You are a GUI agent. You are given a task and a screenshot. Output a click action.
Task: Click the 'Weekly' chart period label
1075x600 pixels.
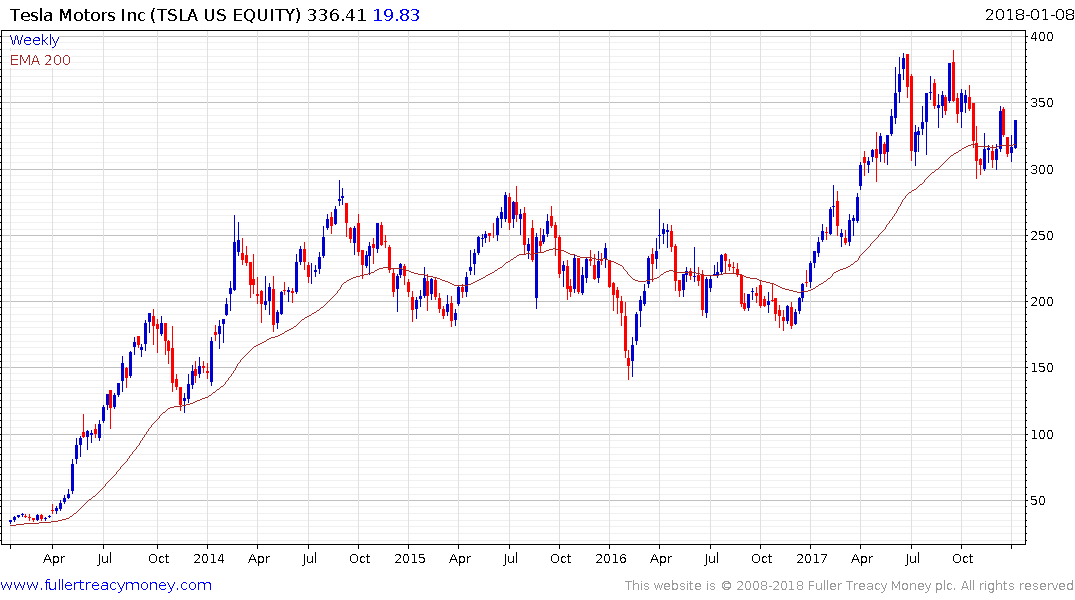34,40
